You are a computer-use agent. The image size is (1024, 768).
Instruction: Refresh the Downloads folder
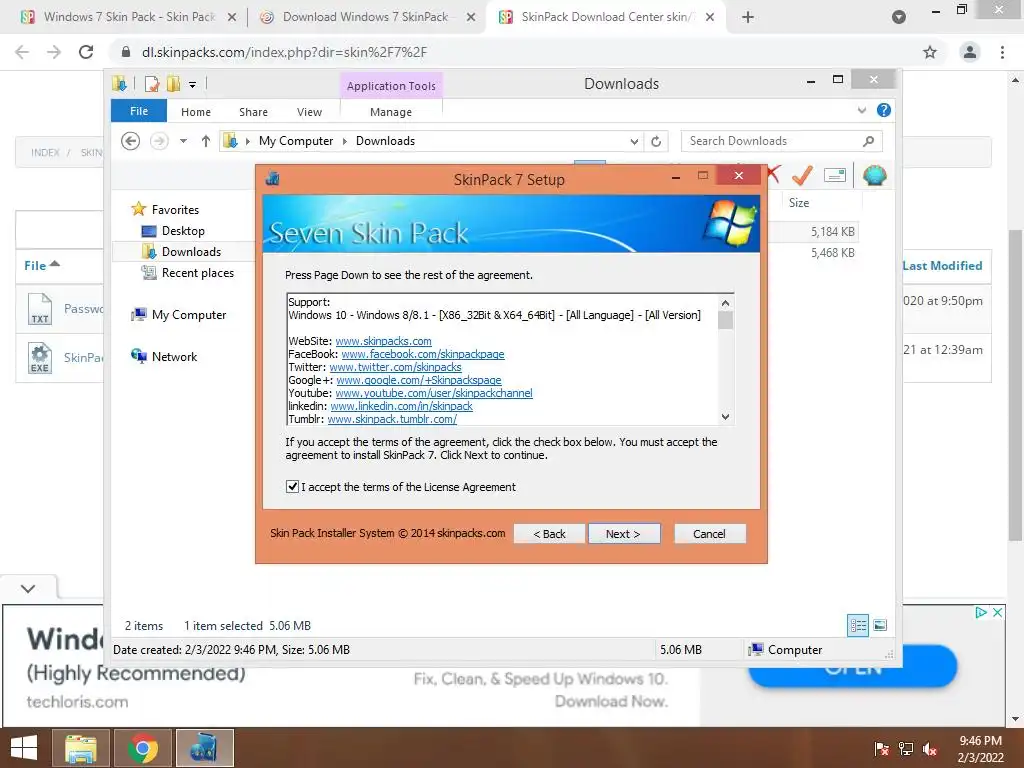point(656,141)
